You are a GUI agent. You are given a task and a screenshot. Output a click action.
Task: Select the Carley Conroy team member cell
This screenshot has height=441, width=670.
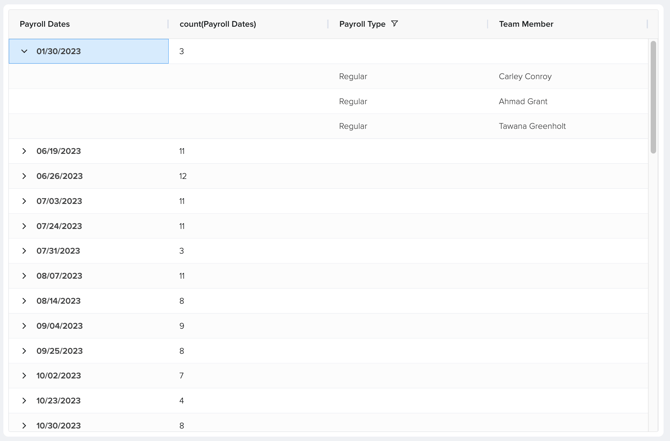point(525,76)
